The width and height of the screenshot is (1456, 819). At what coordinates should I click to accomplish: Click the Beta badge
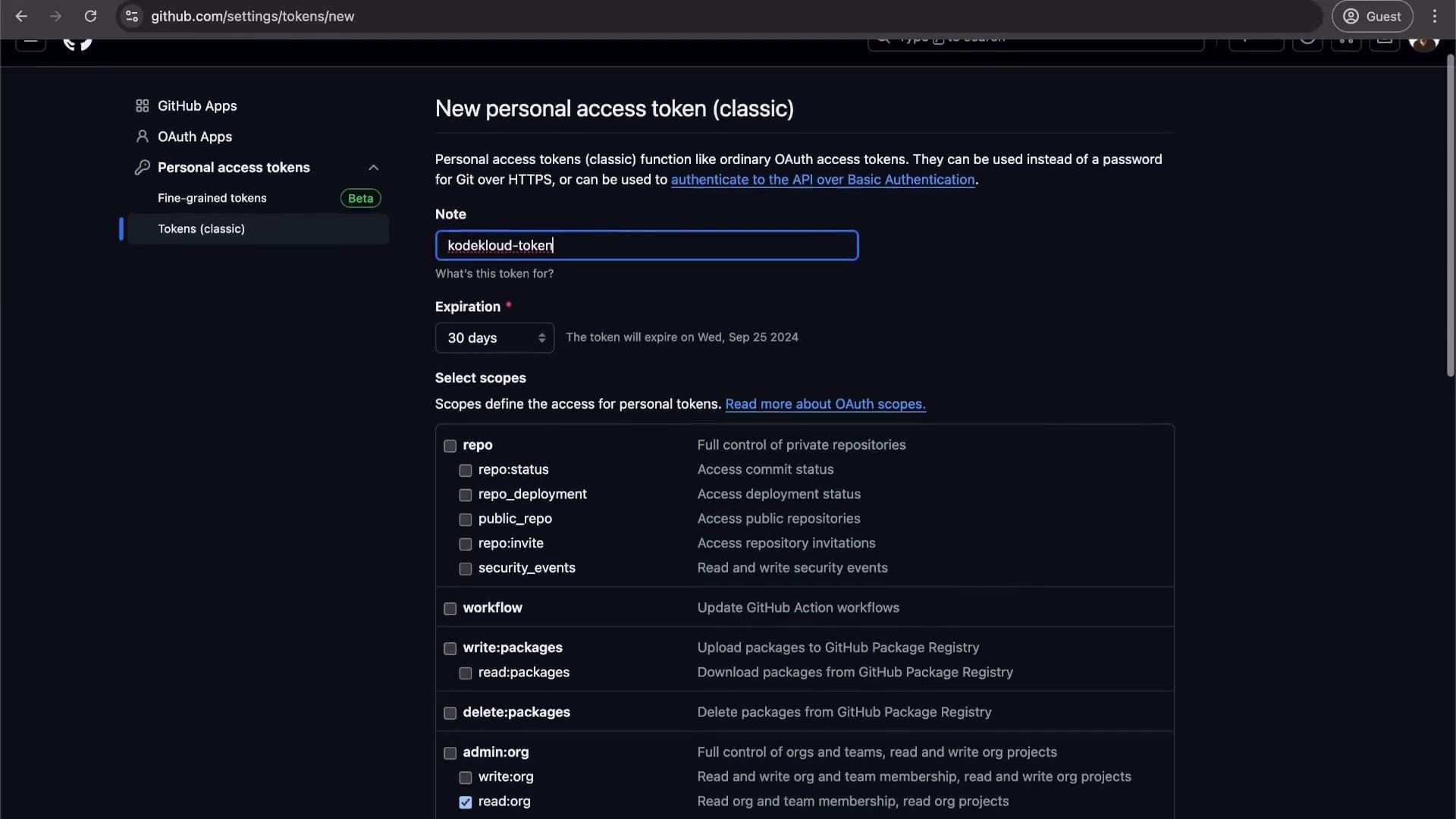(x=360, y=198)
